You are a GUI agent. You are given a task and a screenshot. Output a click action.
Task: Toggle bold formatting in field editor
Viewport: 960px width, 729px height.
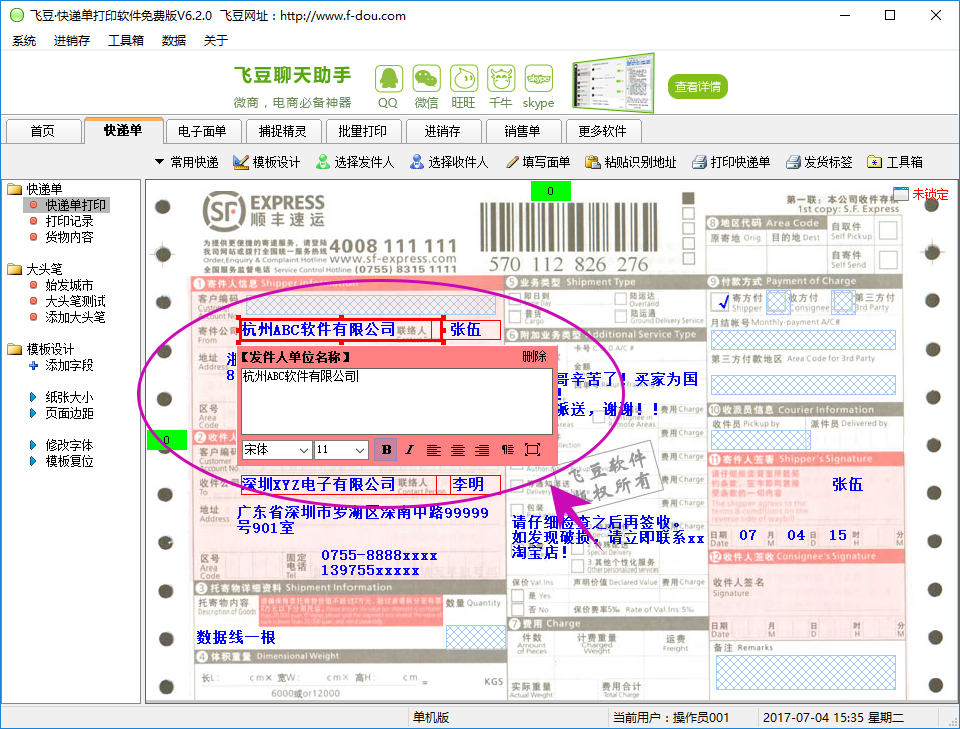386,450
